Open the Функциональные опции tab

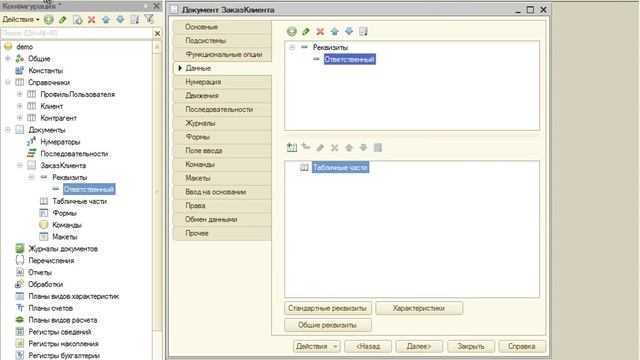pos(222,54)
